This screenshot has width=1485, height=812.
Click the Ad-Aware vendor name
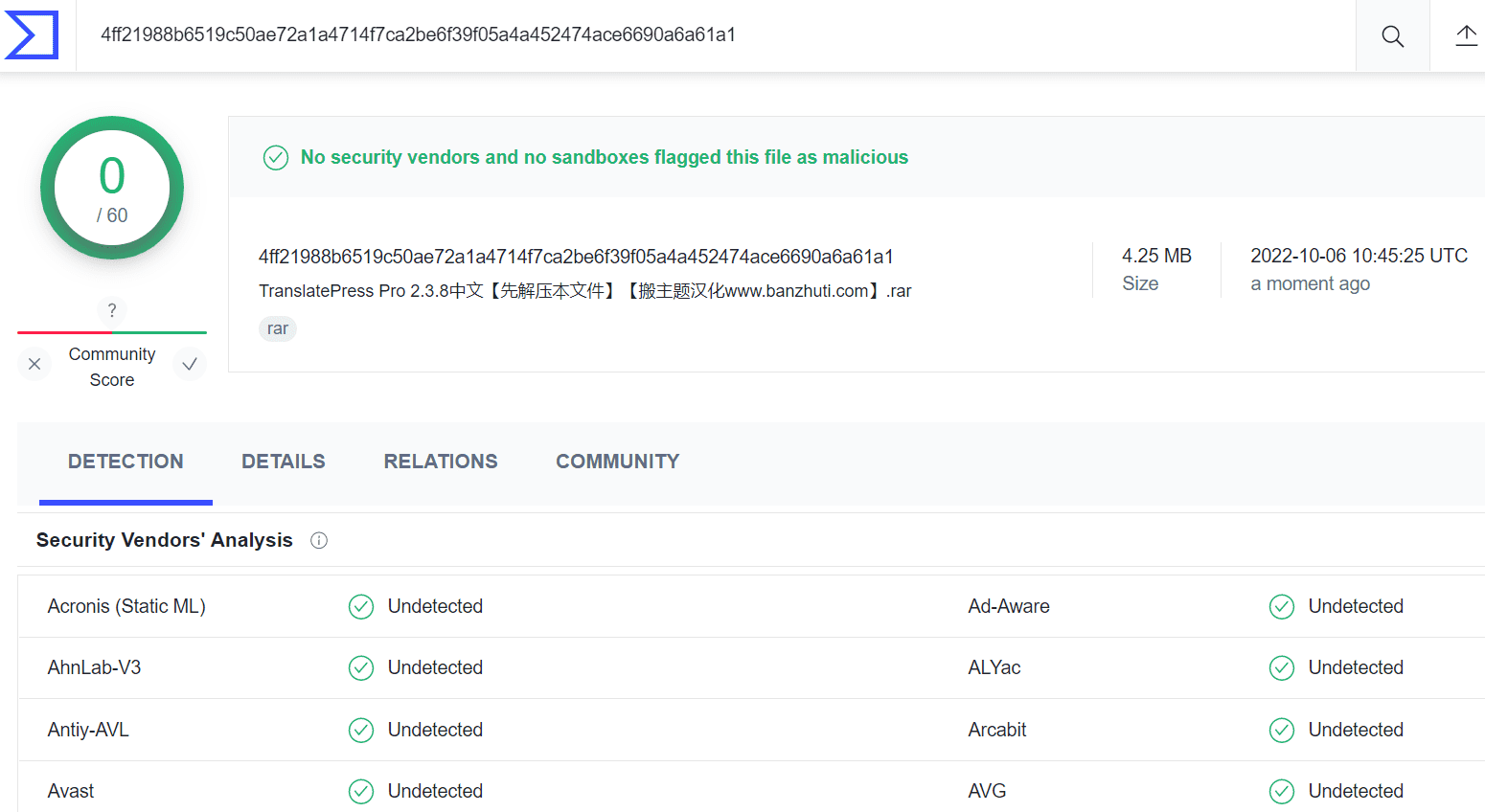[1009, 606]
